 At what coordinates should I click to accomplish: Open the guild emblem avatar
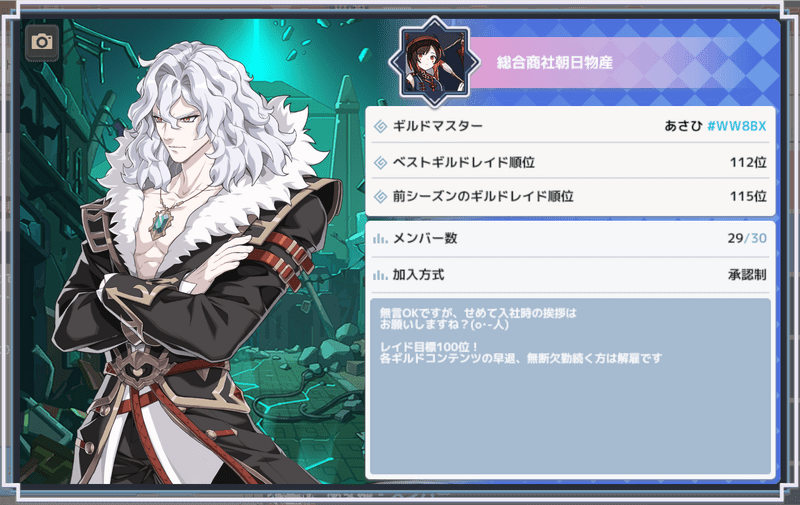pos(434,62)
